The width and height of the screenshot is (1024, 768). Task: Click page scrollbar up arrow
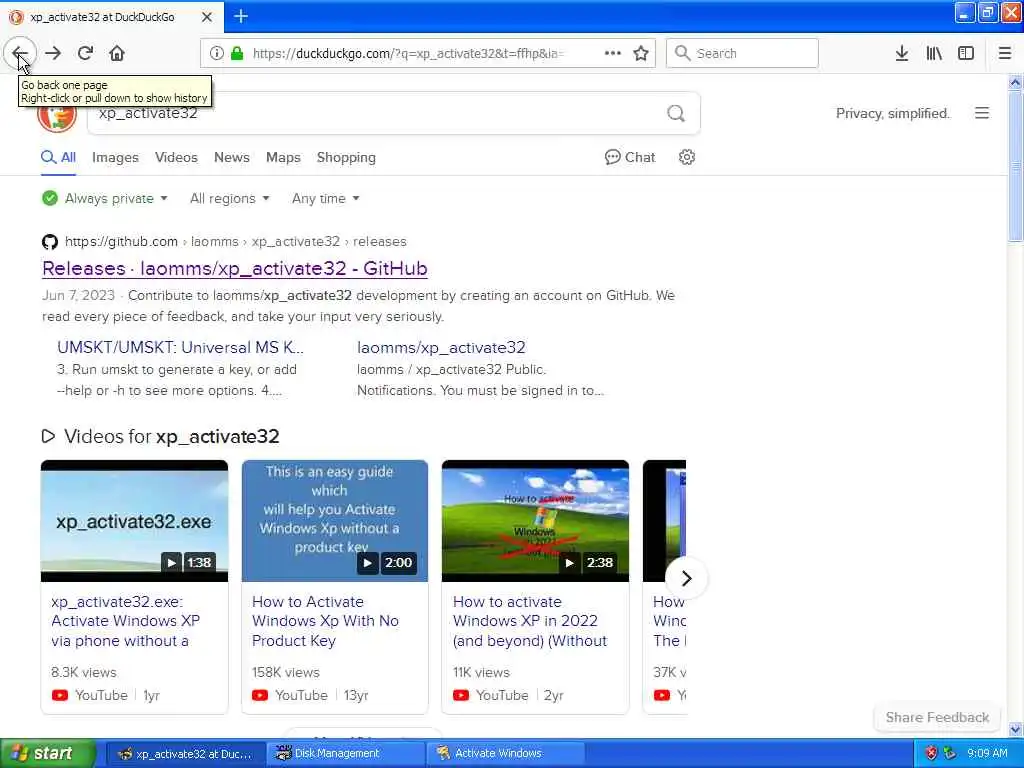[1015, 82]
